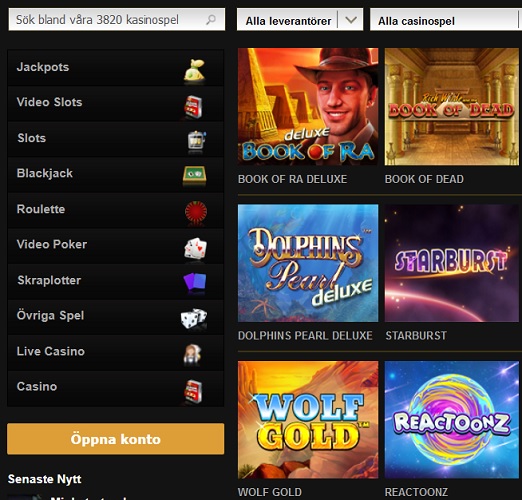Open the BOOK OF DEAD title link

tap(424, 179)
